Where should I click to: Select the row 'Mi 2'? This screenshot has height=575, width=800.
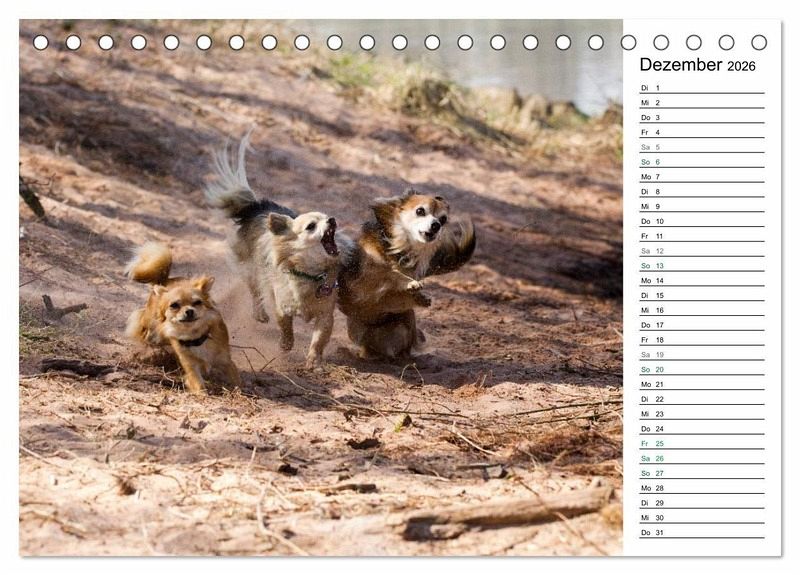[702, 103]
